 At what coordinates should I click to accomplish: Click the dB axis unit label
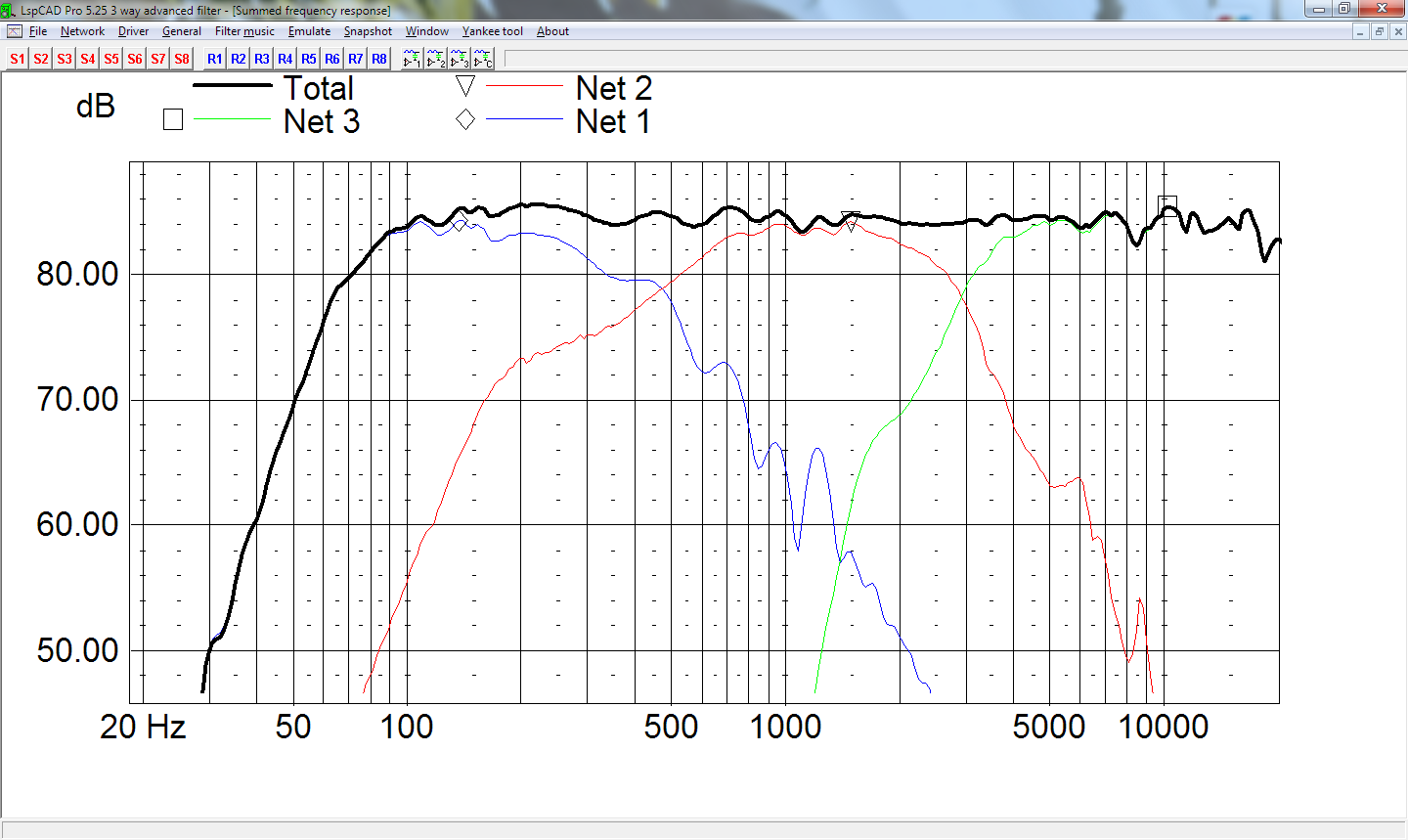coord(96,106)
